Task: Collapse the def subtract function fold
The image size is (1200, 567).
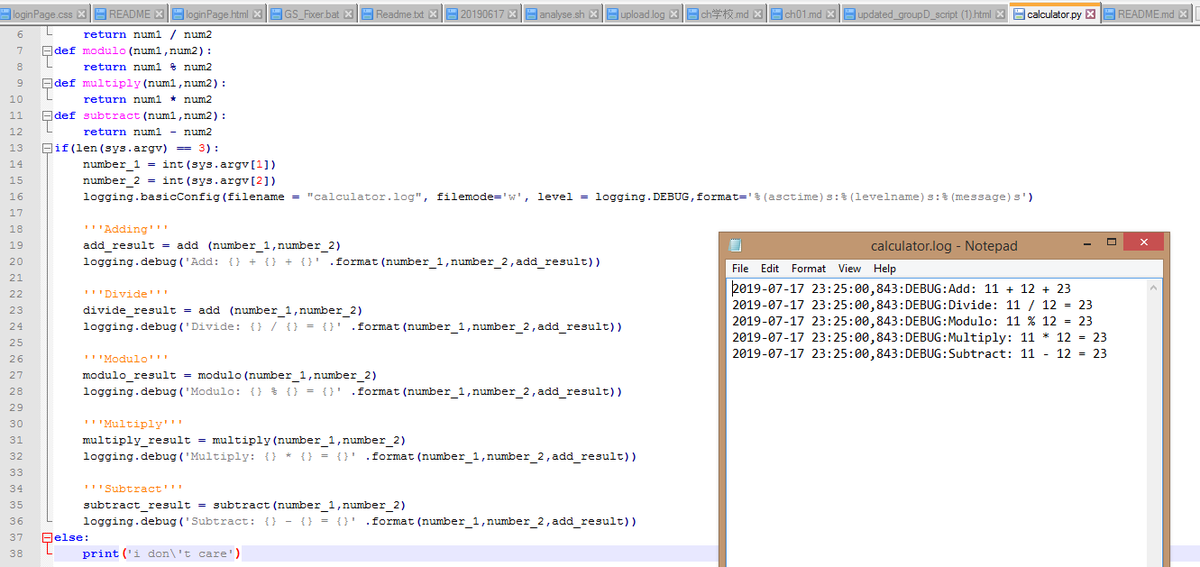Action: click(x=46, y=115)
